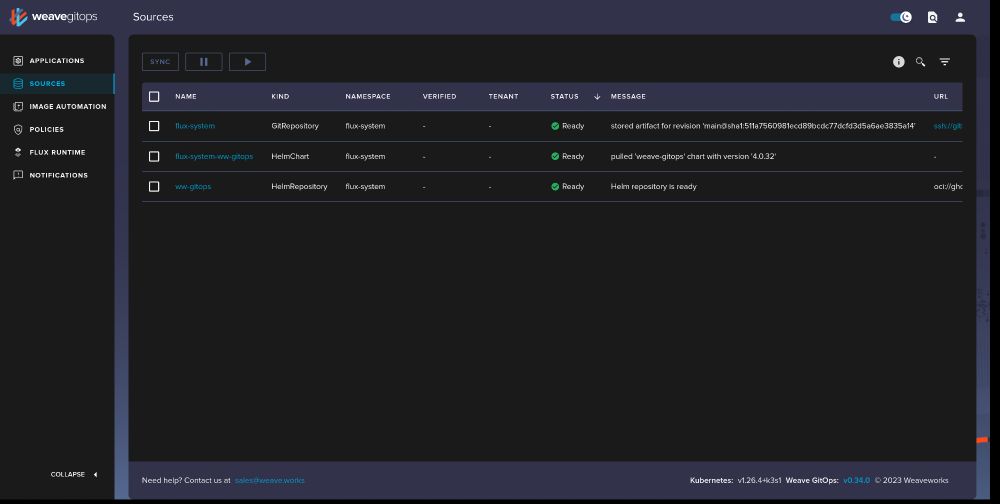Click green Ready check for flux-system
The width and height of the screenshot is (1000, 504).
(x=555, y=126)
